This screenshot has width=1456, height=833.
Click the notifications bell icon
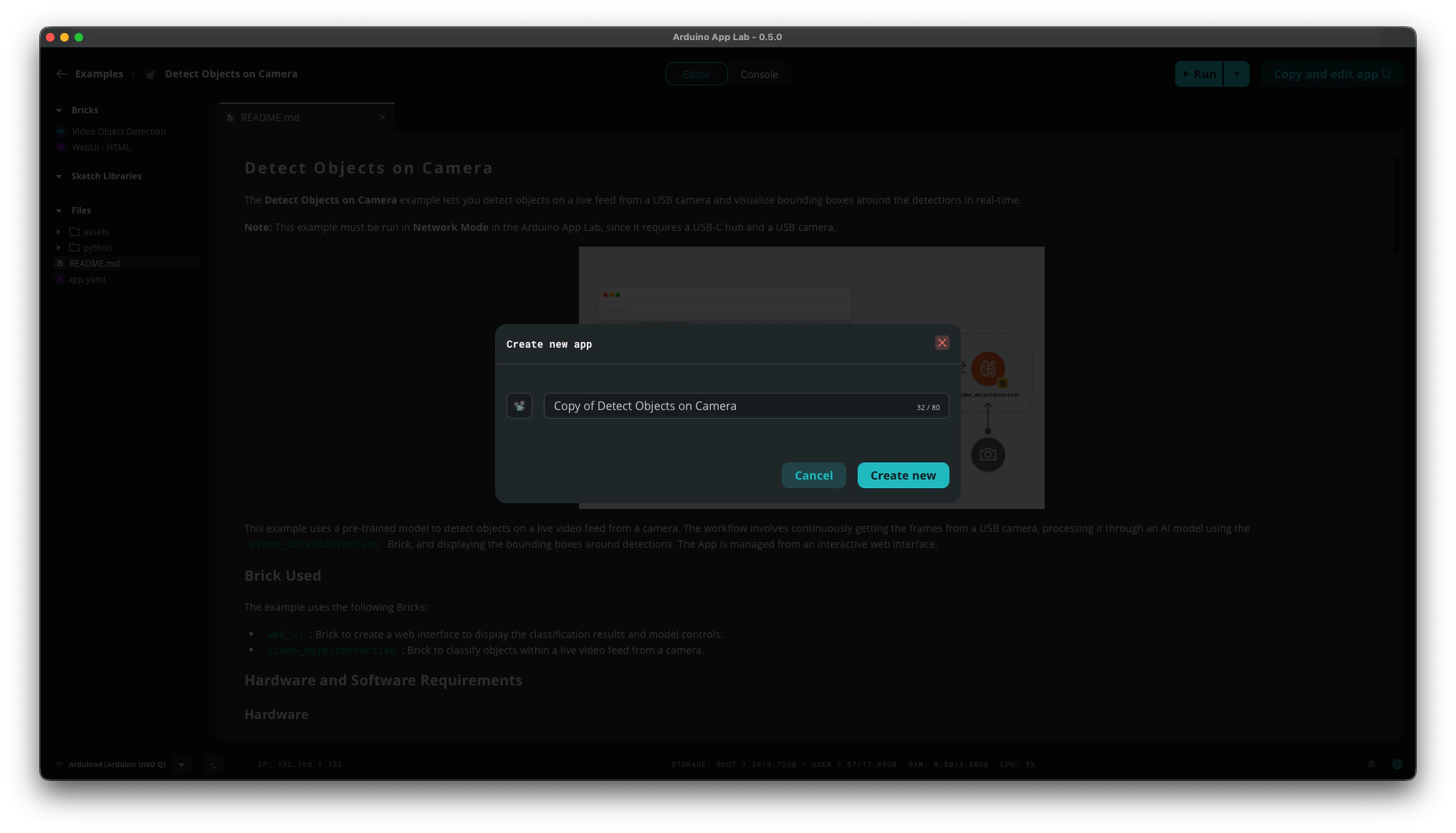1371,764
